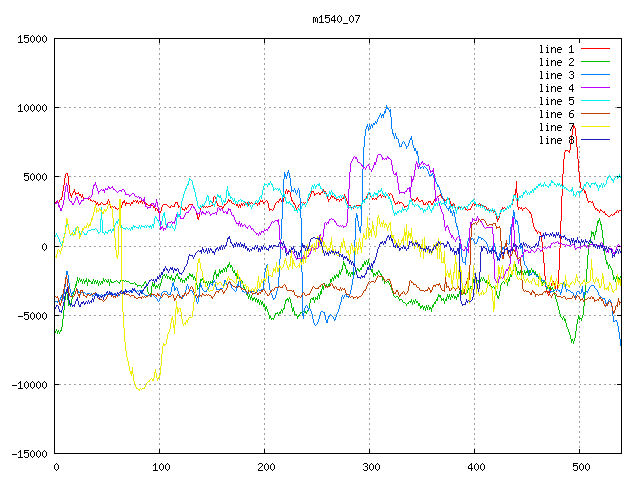Viewport: 640px width, 480px height.
Task: Select the yellow line 7 legend sample
Action: click(x=595, y=127)
